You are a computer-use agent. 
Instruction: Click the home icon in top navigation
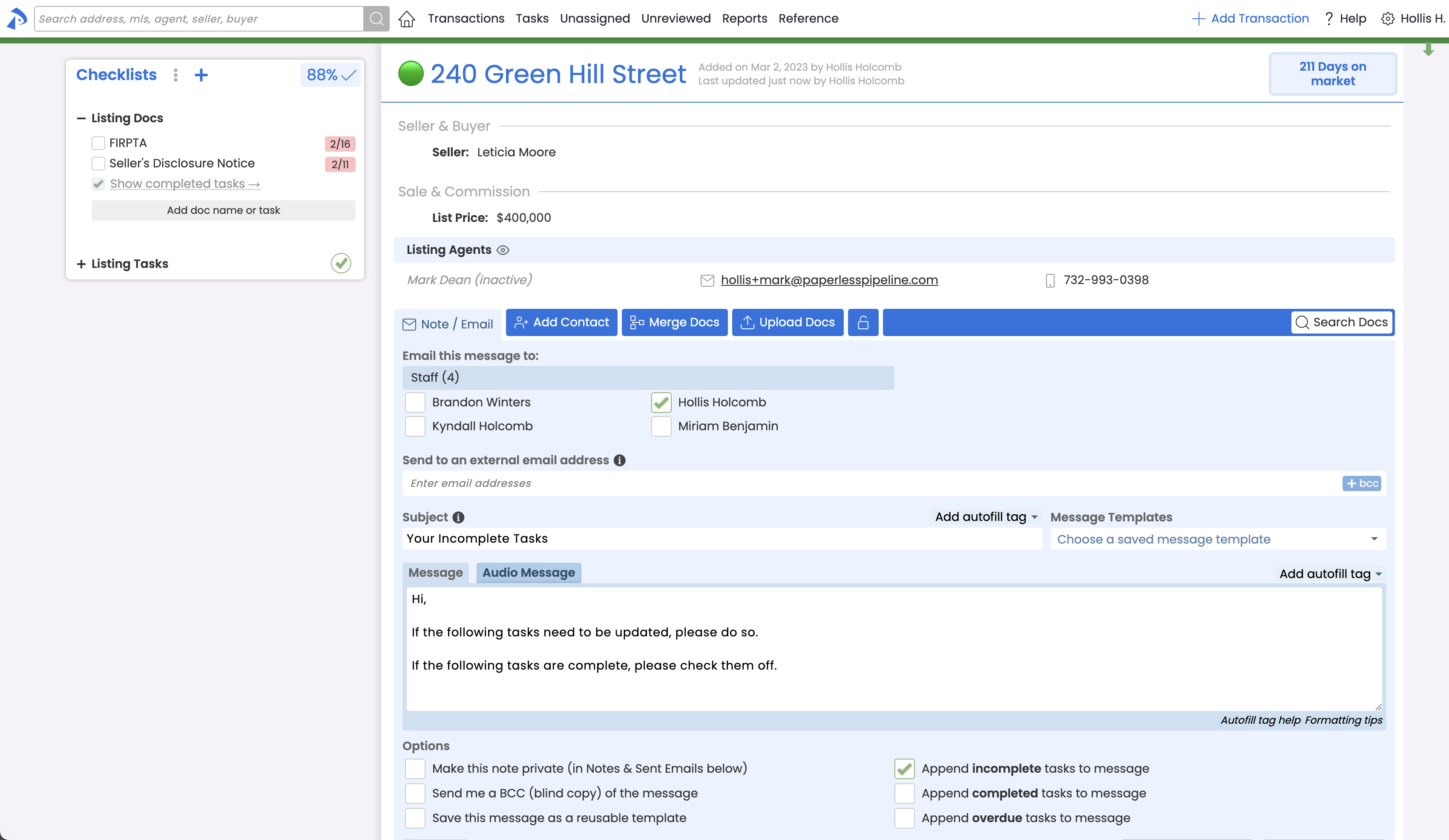tap(406, 19)
